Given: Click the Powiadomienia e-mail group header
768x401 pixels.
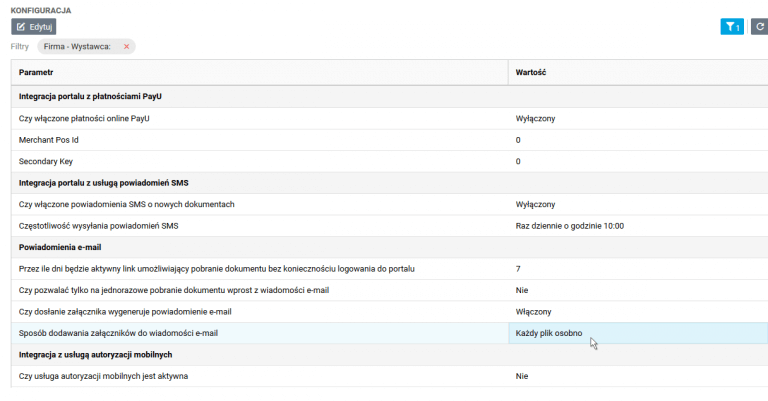Looking at the screenshot, I should tap(61, 247).
